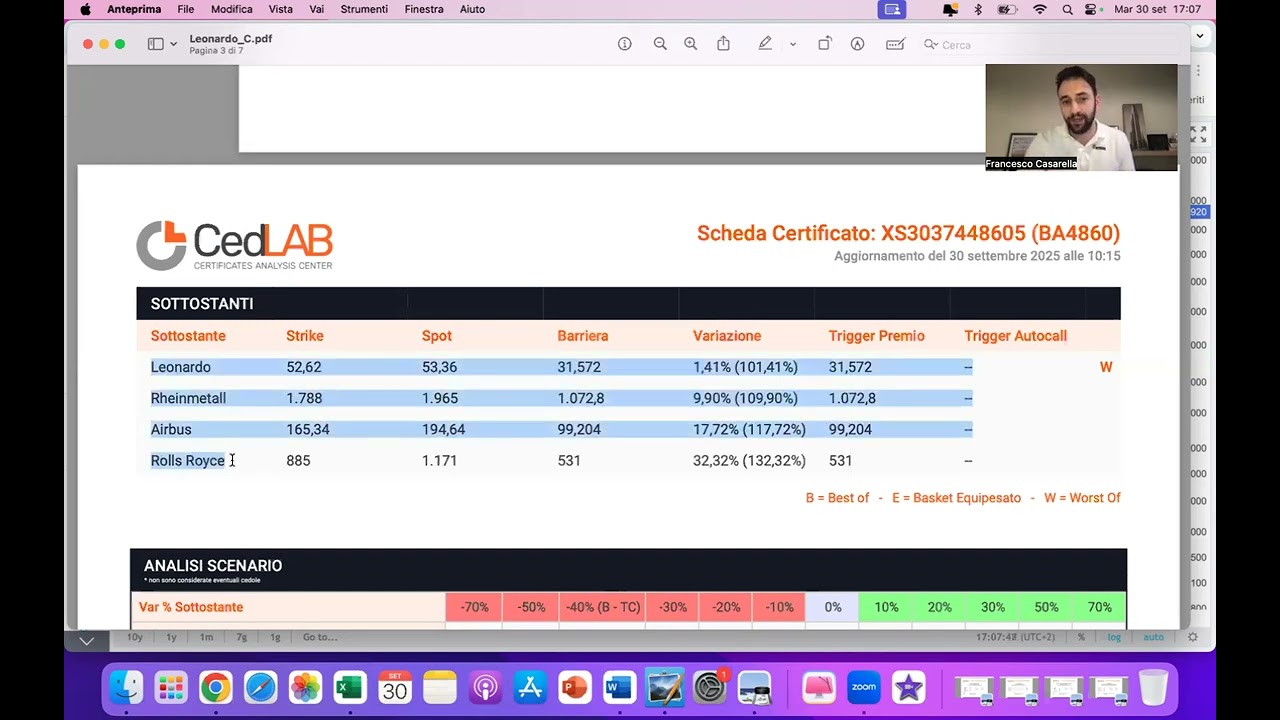The image size is (1280, 720).
Task: Select the 1y chart range button
Action: click(171, 637)
